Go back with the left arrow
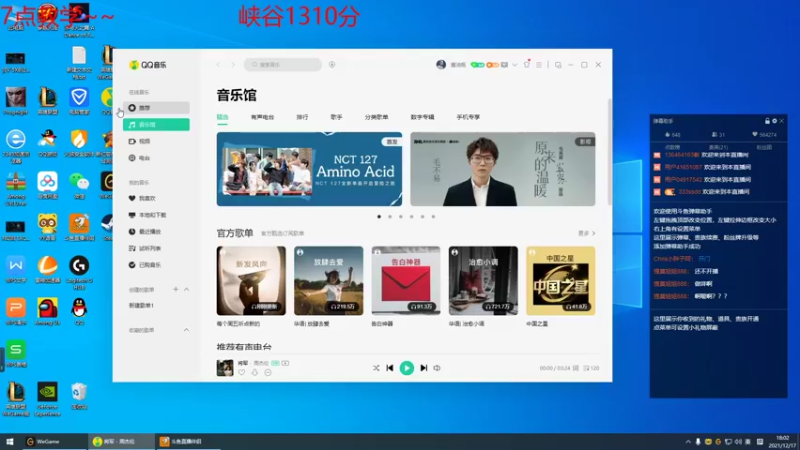Screen dimensions: 800x450 (218, 65)
